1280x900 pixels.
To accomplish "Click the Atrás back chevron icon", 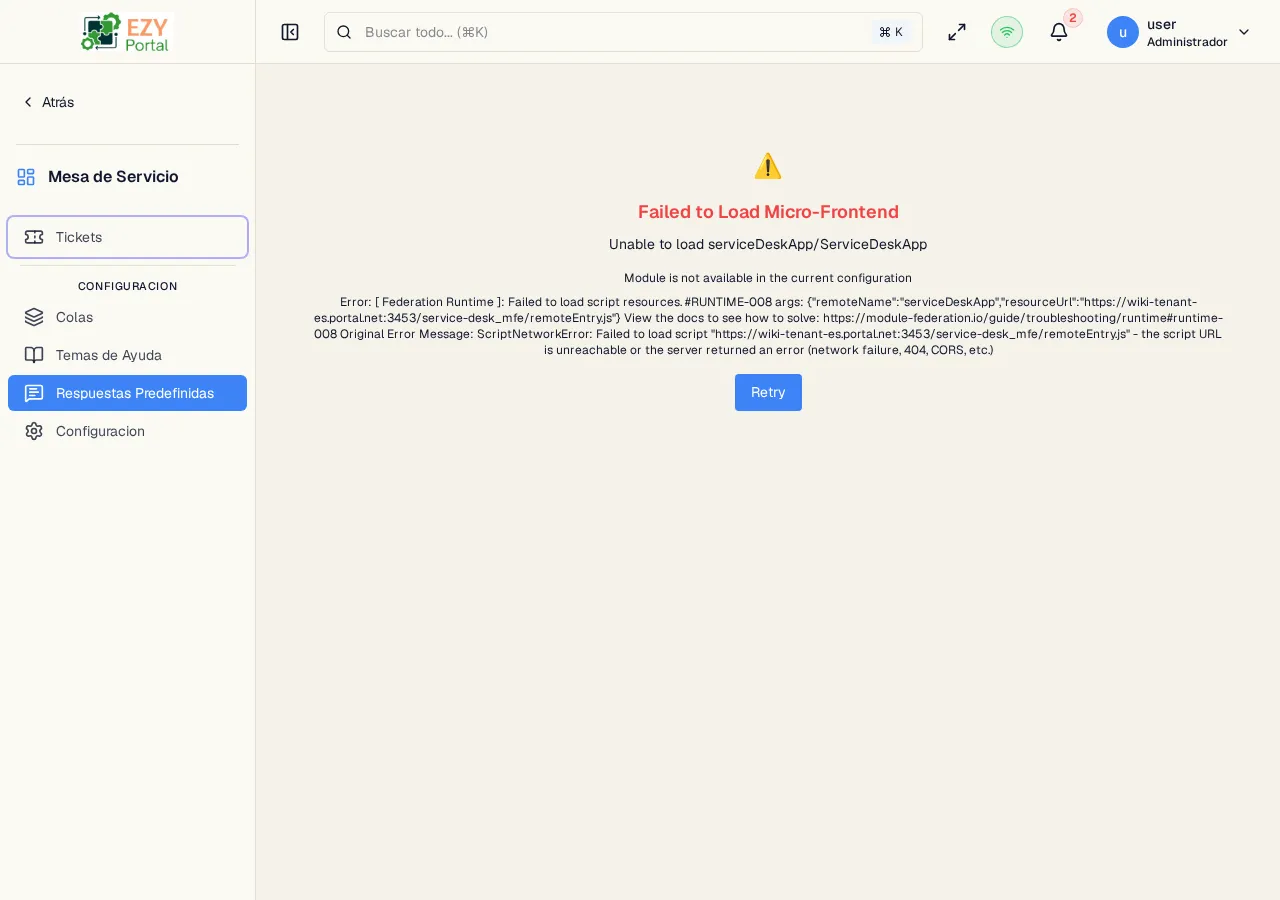I will click(x=28, y=102).
